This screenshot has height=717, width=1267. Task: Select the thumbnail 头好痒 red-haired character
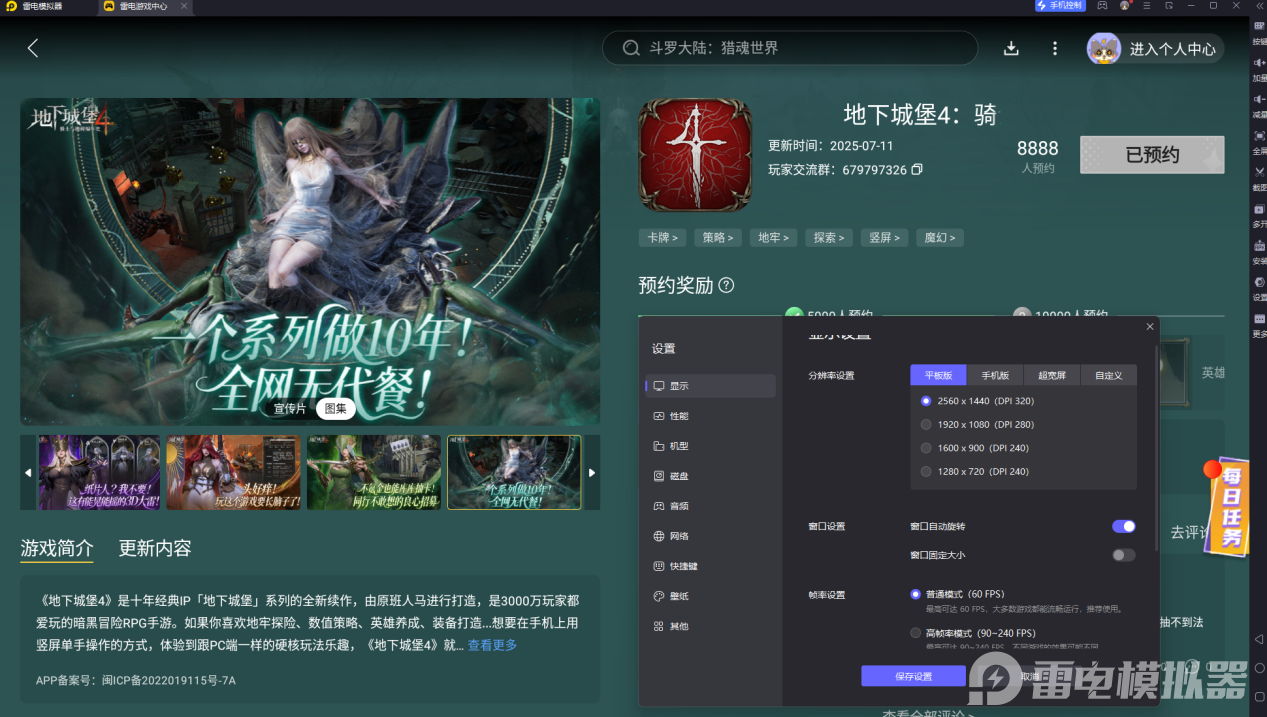(x=234, y=473)
